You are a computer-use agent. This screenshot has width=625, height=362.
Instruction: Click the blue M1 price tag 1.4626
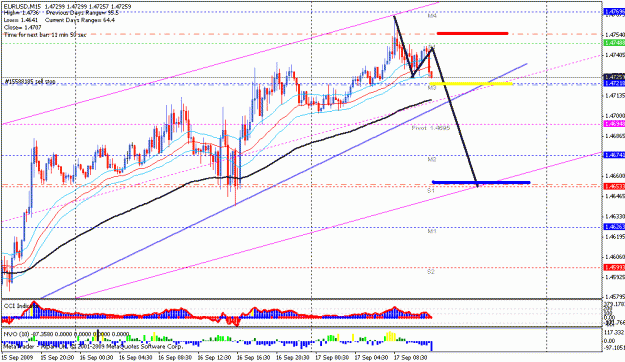615,227
